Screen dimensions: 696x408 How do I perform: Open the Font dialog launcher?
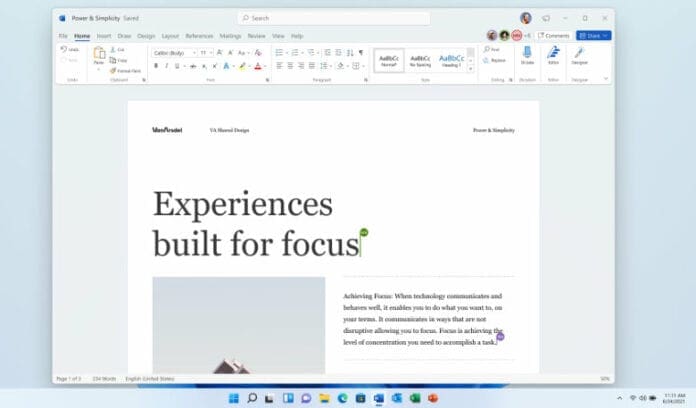[x=267, y=80]
